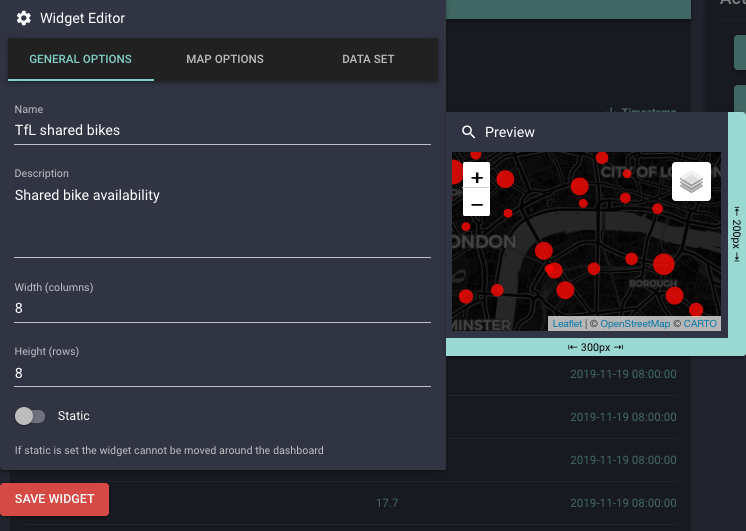Open the Leaflet attribution link
Viewport: 746px width, 531px height.
(x=567, y=324)
